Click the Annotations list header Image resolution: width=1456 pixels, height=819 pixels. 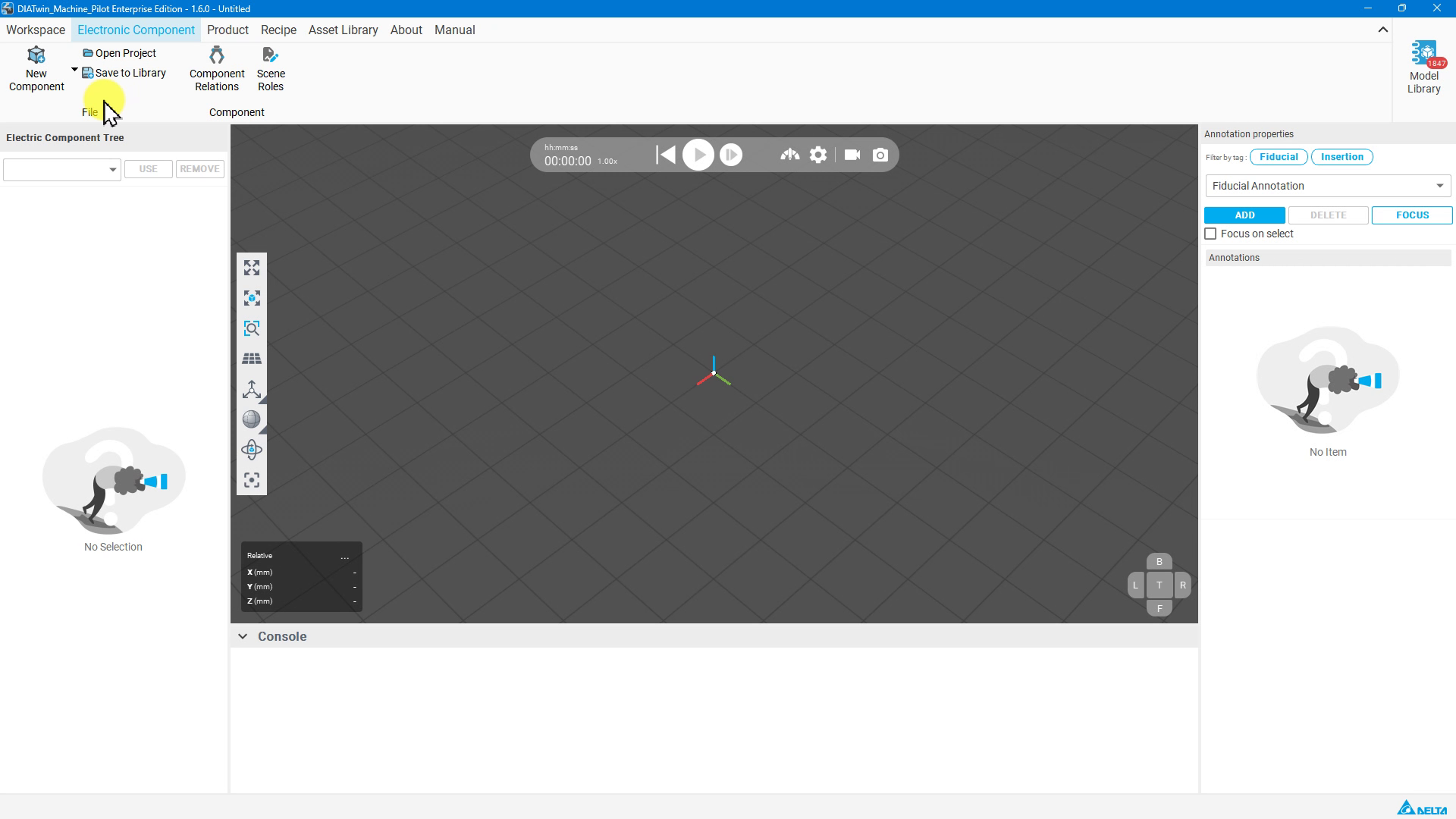(1328, 258)
